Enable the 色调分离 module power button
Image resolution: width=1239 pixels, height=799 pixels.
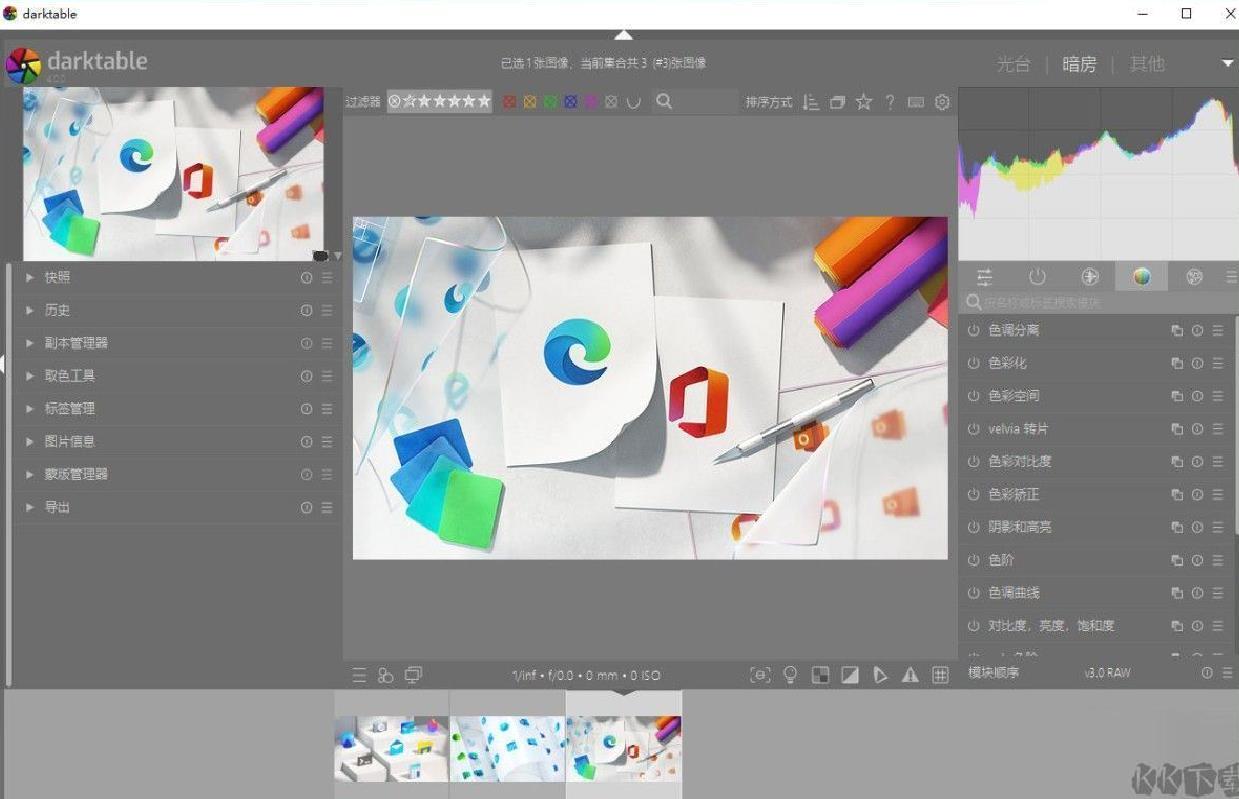coord(973,330)
